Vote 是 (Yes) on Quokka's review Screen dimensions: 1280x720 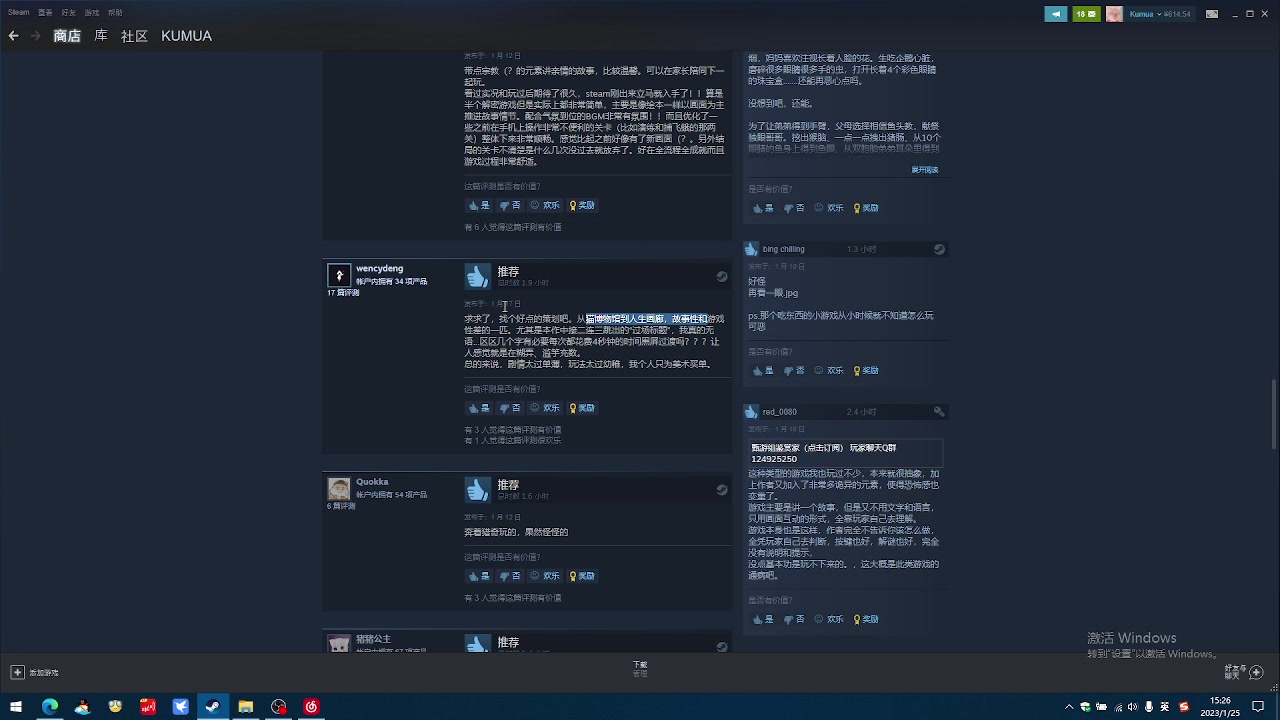pos(479,576)
